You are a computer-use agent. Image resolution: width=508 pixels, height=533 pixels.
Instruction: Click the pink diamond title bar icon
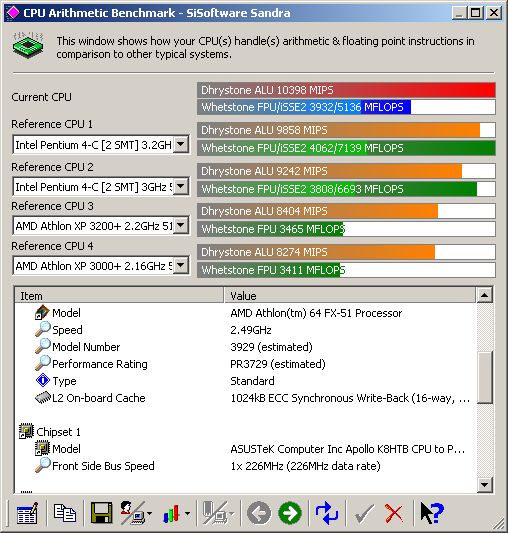(13, 13)
